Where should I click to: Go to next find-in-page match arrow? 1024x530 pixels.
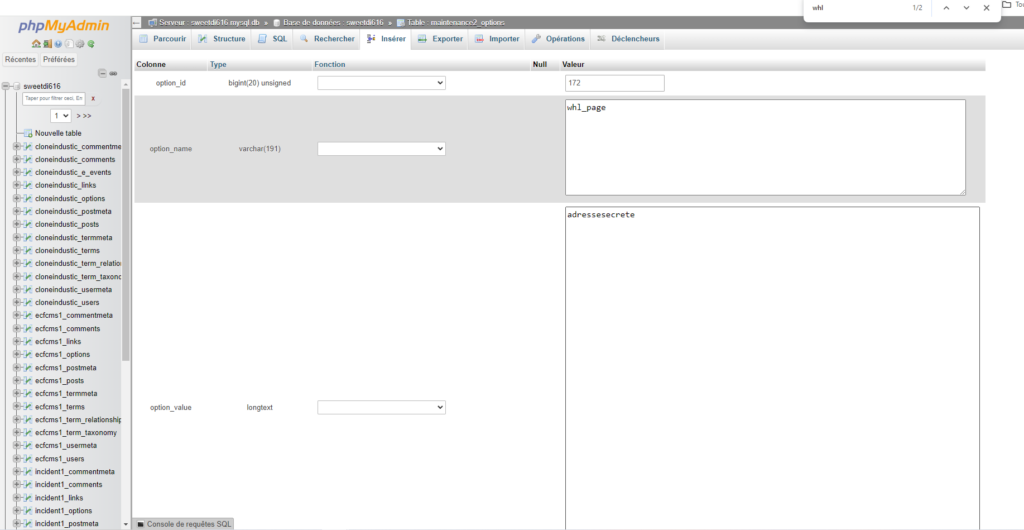[x=966, y=8]
